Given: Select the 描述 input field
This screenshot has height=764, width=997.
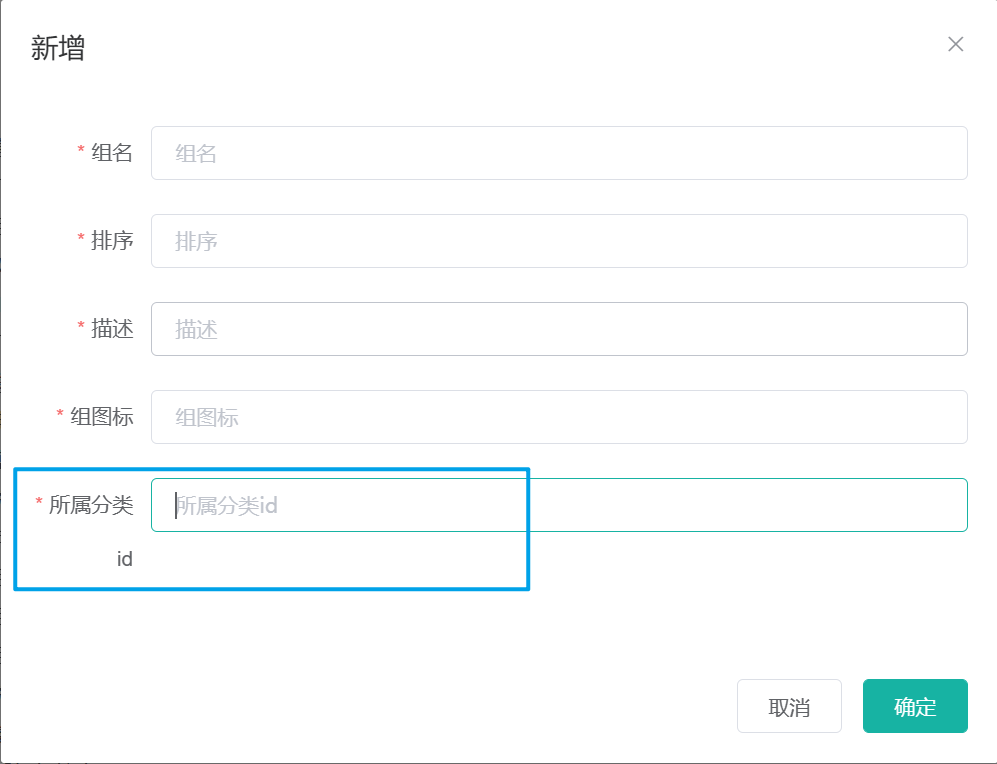Looking at the screenshot, I should (x=559, y=329).
